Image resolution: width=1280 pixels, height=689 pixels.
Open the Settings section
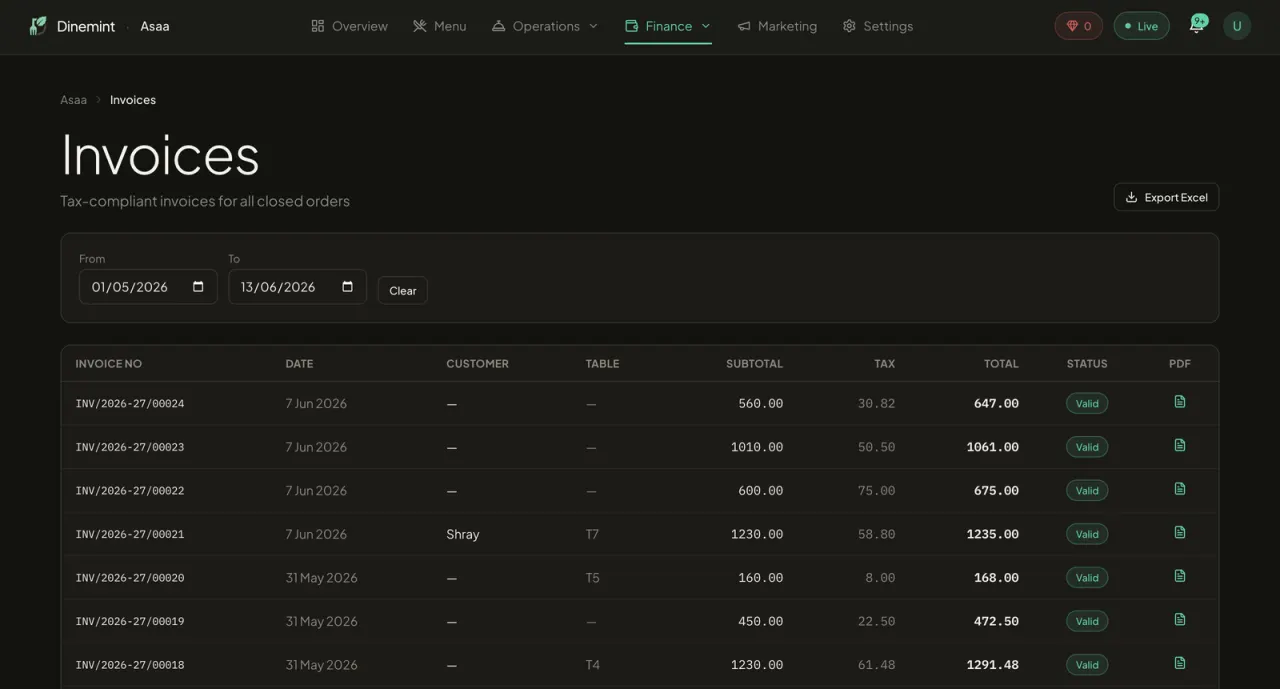[878, 26]
